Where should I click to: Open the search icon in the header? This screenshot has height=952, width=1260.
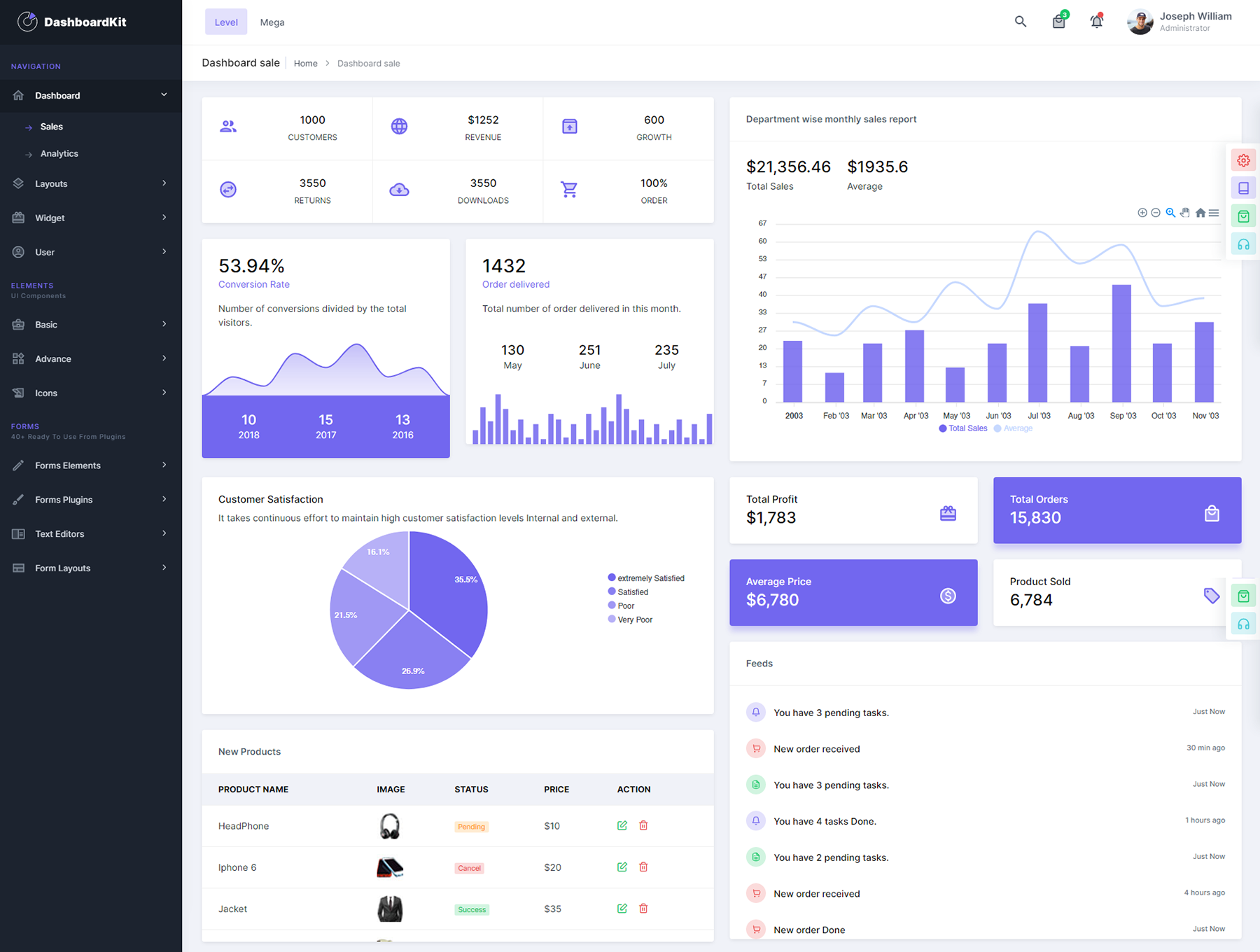(x=1021, y=22)
